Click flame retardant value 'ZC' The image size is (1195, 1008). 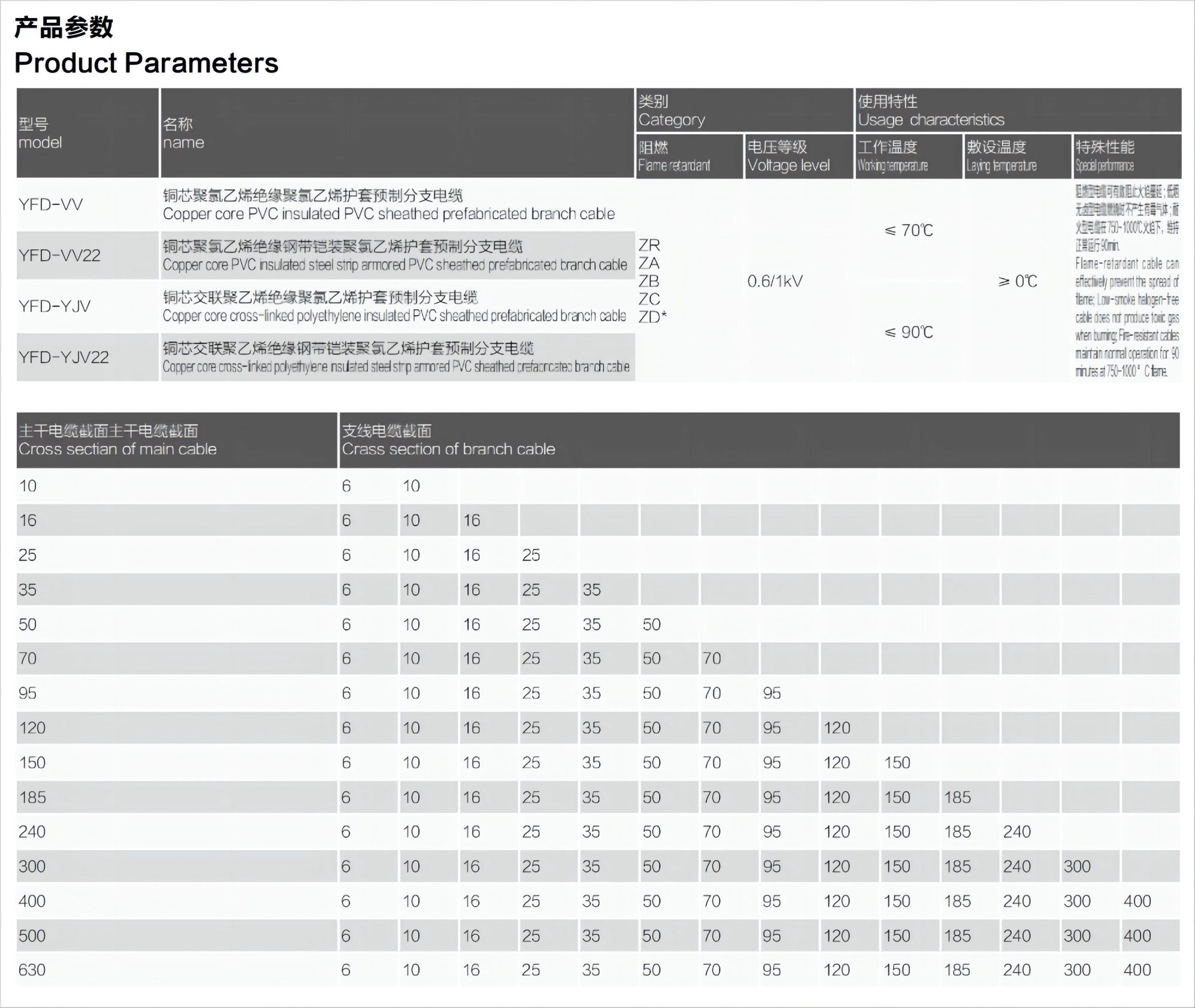(649, 299)
